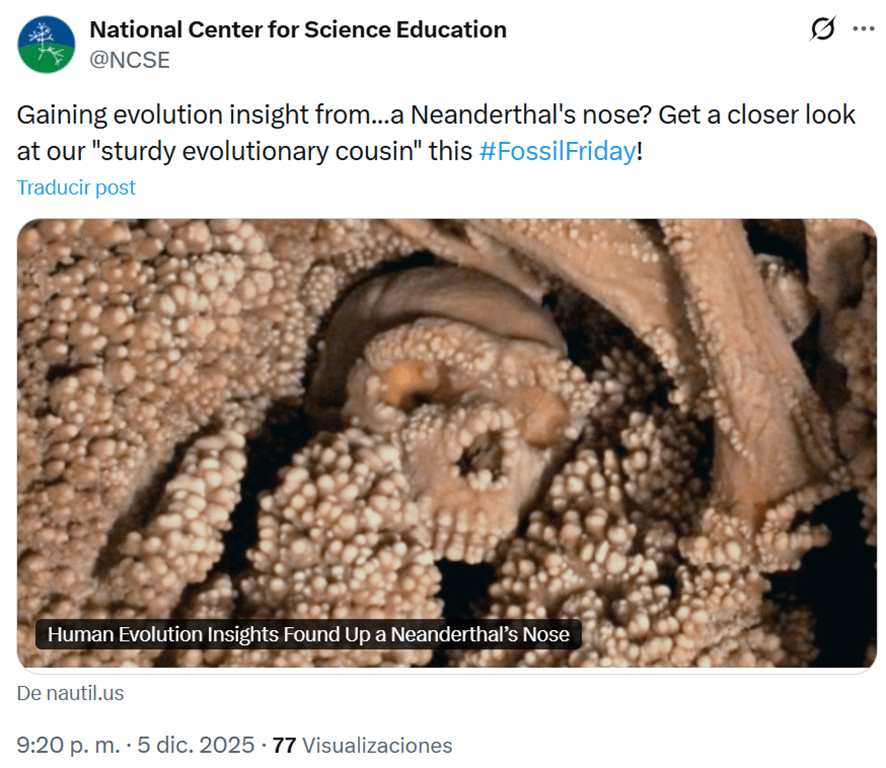Image resolution: width=886 pixels, height=768 pixels.
Task: Open the NCSE profile avatar
Action: click(46, 44)
